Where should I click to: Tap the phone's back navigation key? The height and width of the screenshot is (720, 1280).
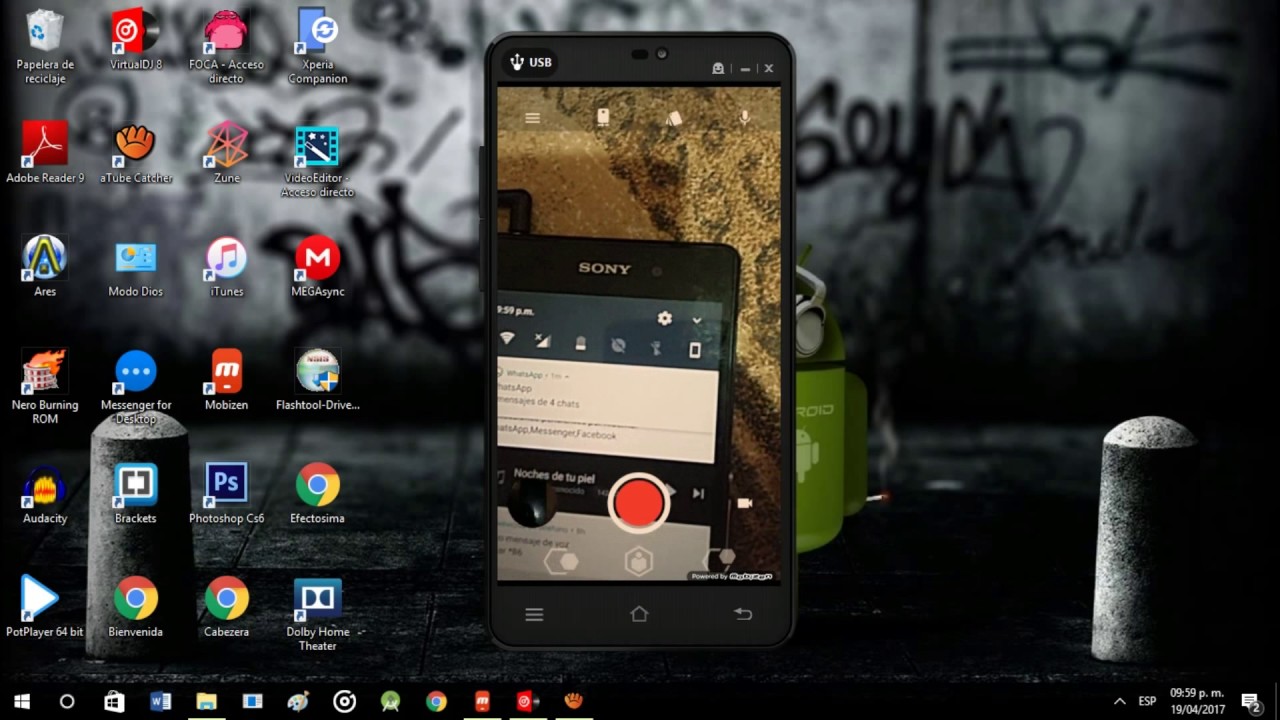coord(743,614)
